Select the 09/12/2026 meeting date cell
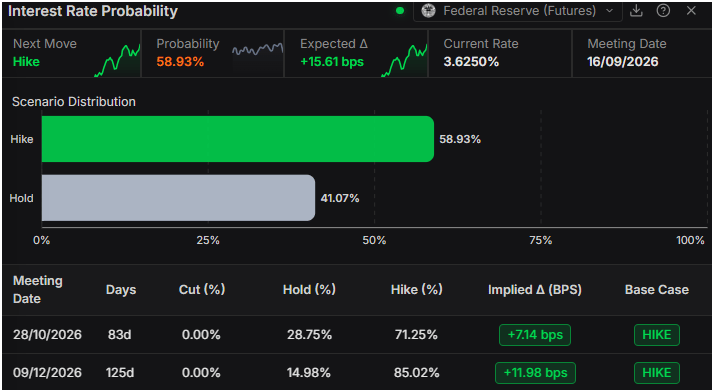This screenshot has height=392, width=714. (x=47, y=373)
